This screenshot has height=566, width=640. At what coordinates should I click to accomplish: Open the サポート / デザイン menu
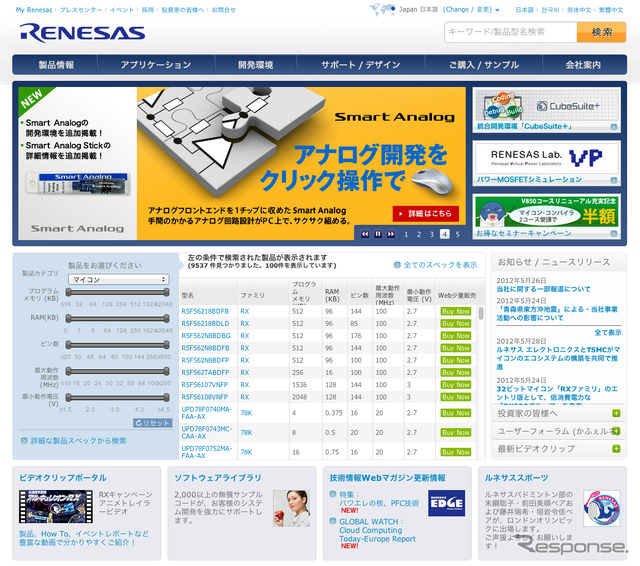click(x=360, y=65)
